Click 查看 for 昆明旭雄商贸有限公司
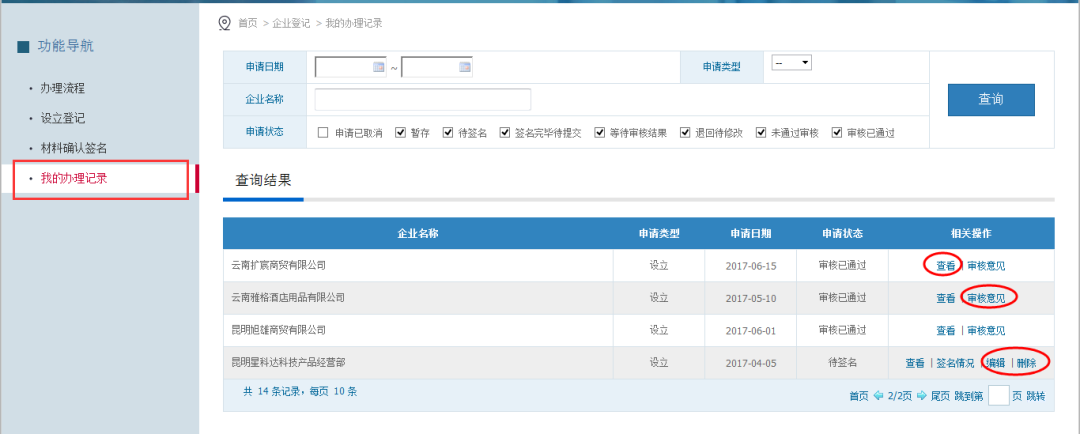 coord(946,331)
